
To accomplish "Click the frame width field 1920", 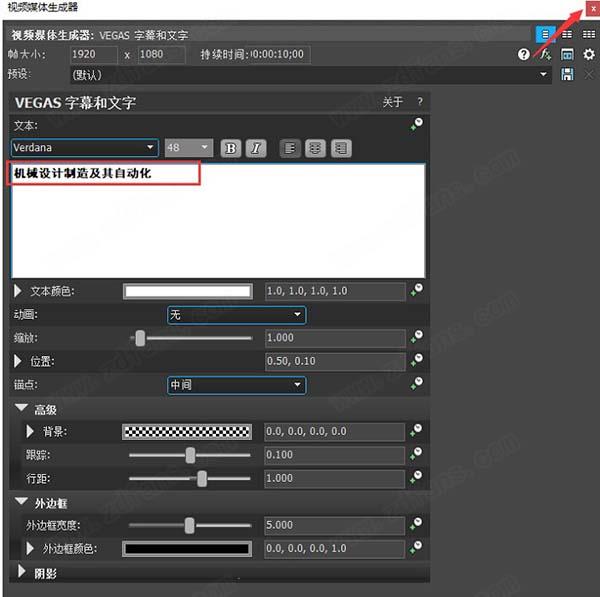I will pos(94,54).
